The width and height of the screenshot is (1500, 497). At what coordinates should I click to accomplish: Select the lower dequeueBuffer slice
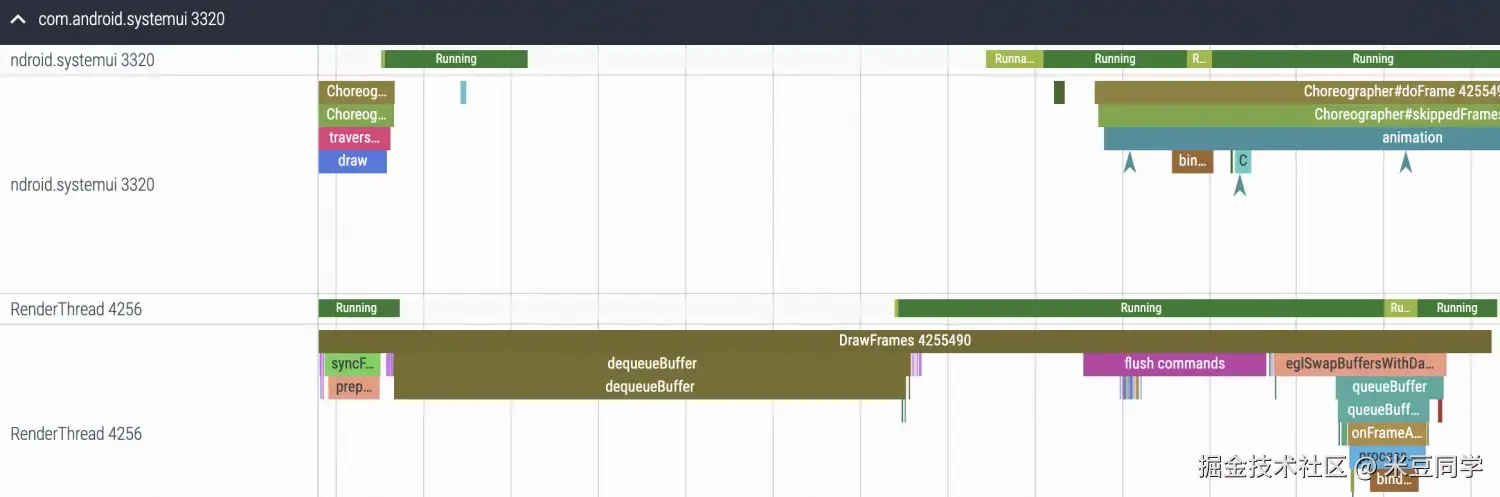tap(650, 387)
